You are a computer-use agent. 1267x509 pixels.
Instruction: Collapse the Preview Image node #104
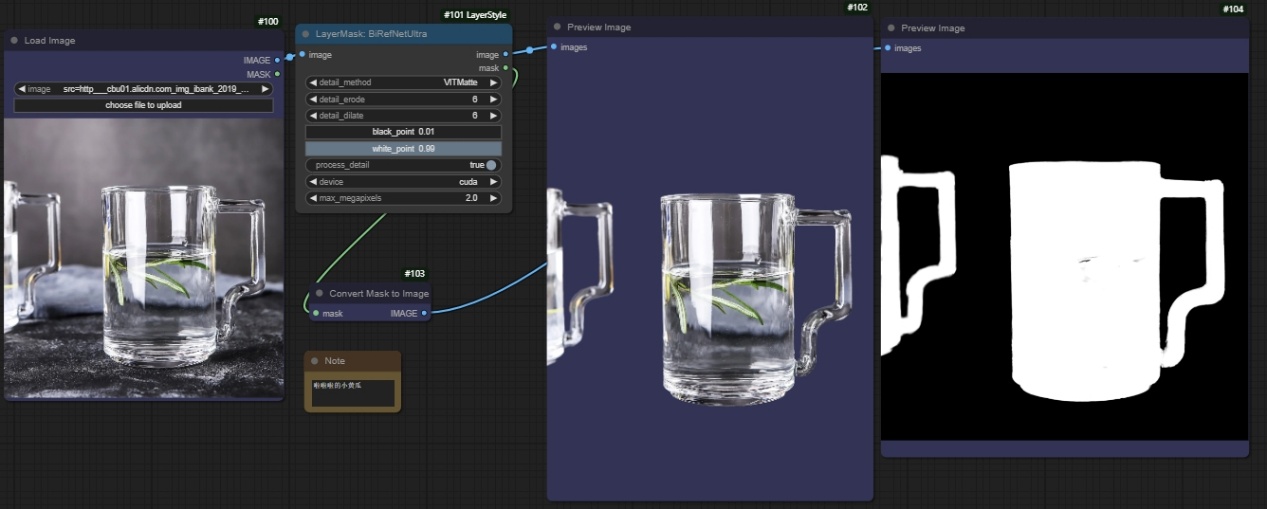tap(891, 28)
